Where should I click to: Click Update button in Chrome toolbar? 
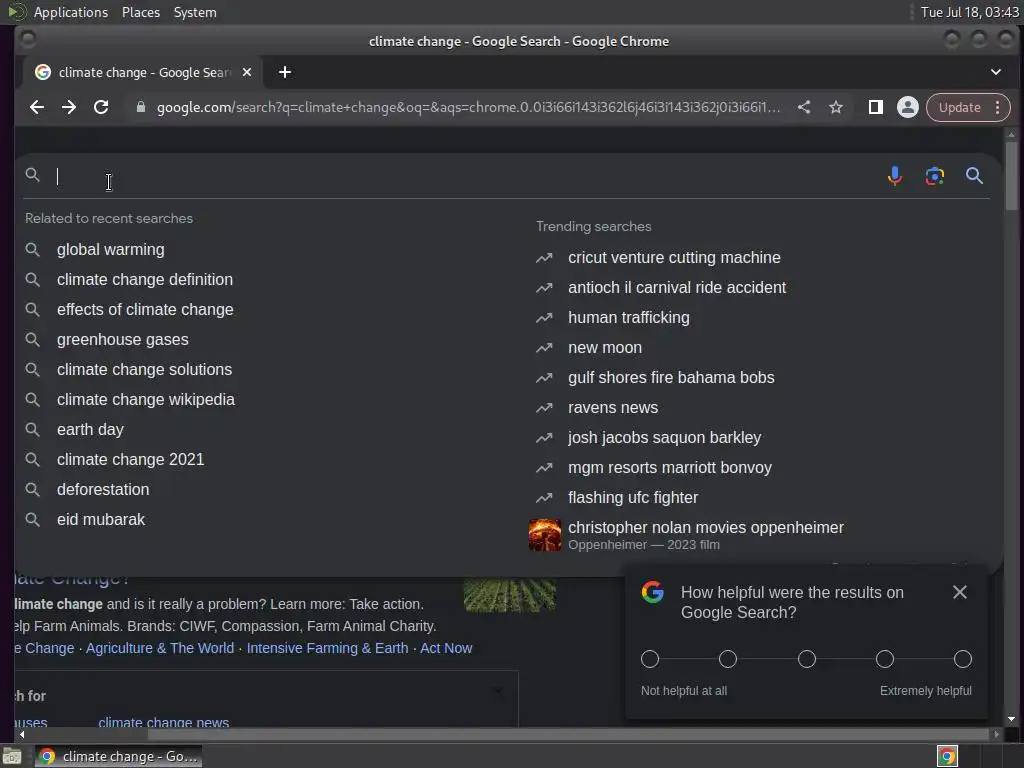pyautogui.click(x=959, y=107)
